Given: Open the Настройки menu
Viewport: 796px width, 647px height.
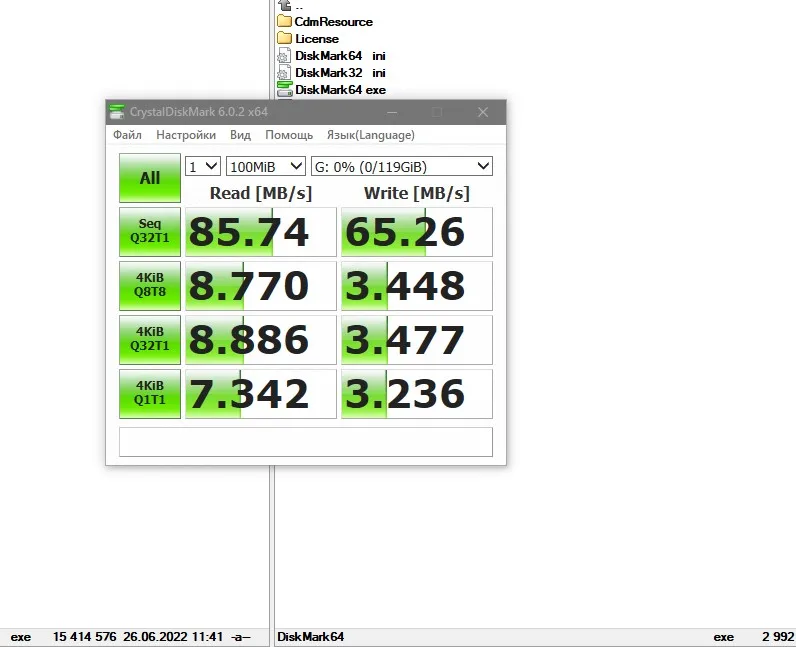Looking at the screenshot, I should coord(186,135).
